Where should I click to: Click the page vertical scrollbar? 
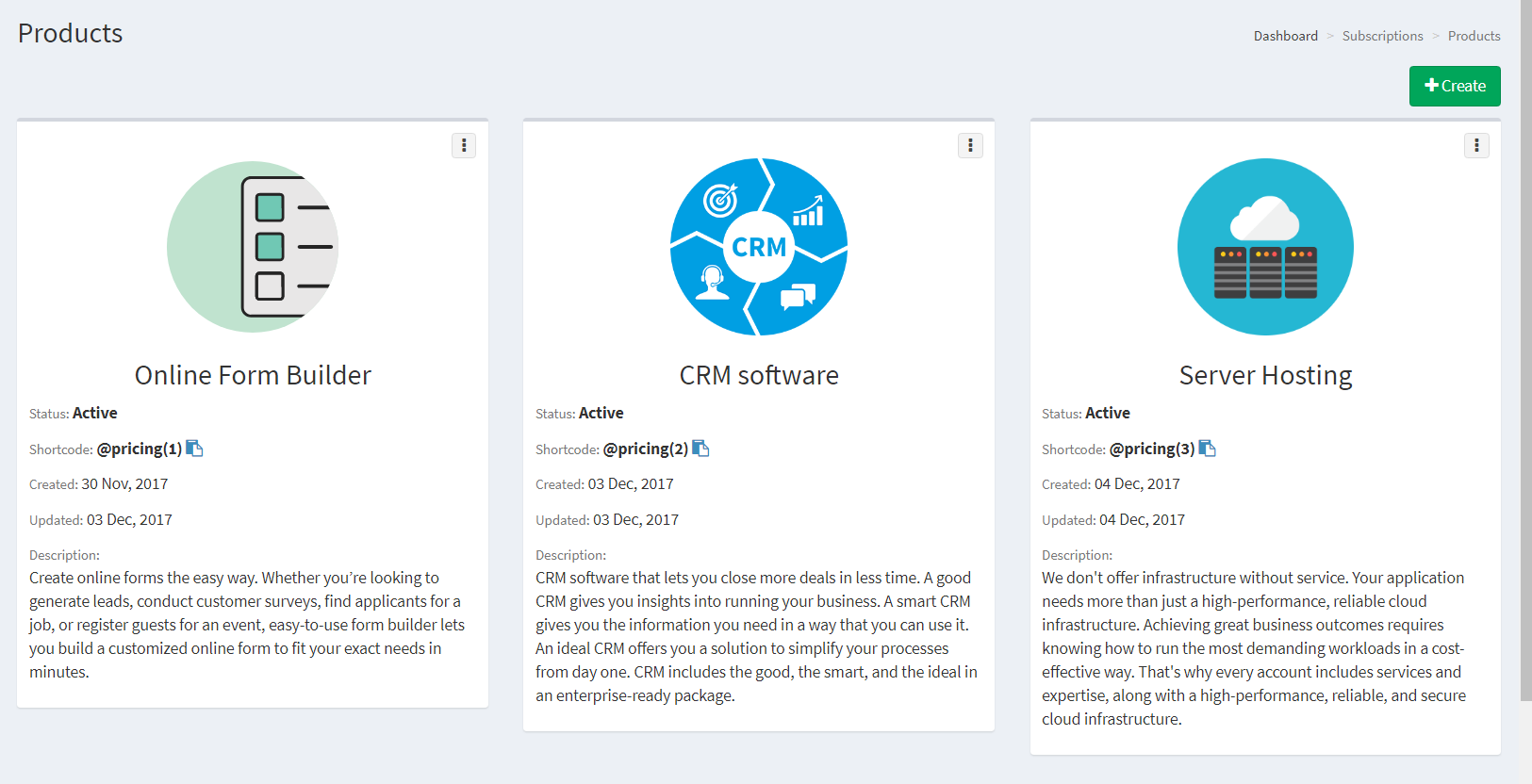(1526, 351)
